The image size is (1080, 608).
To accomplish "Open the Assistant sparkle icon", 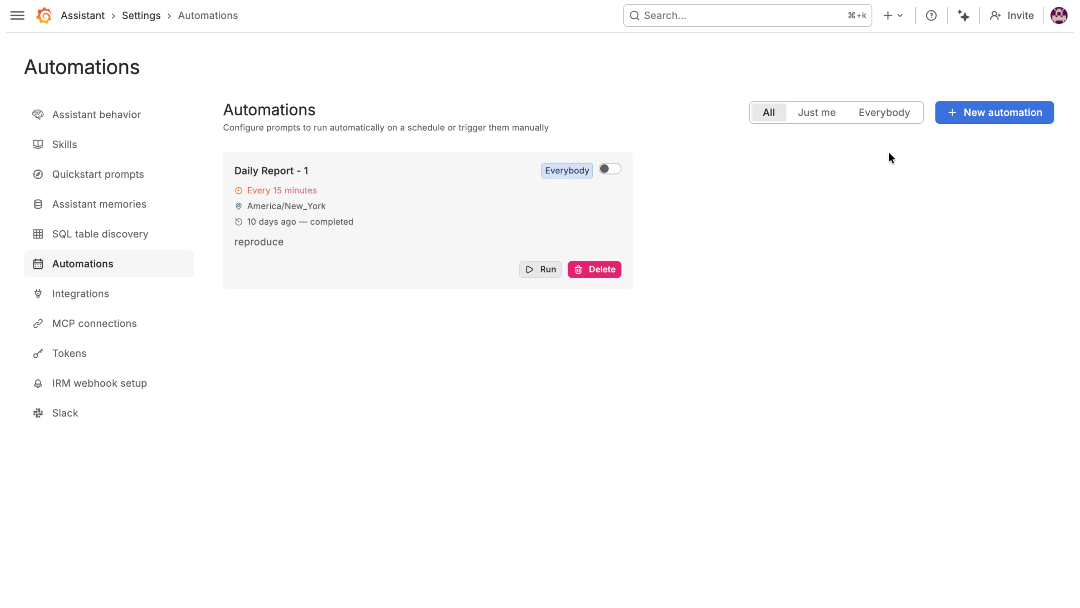I will pyautogui.click(x=964, y=15).
